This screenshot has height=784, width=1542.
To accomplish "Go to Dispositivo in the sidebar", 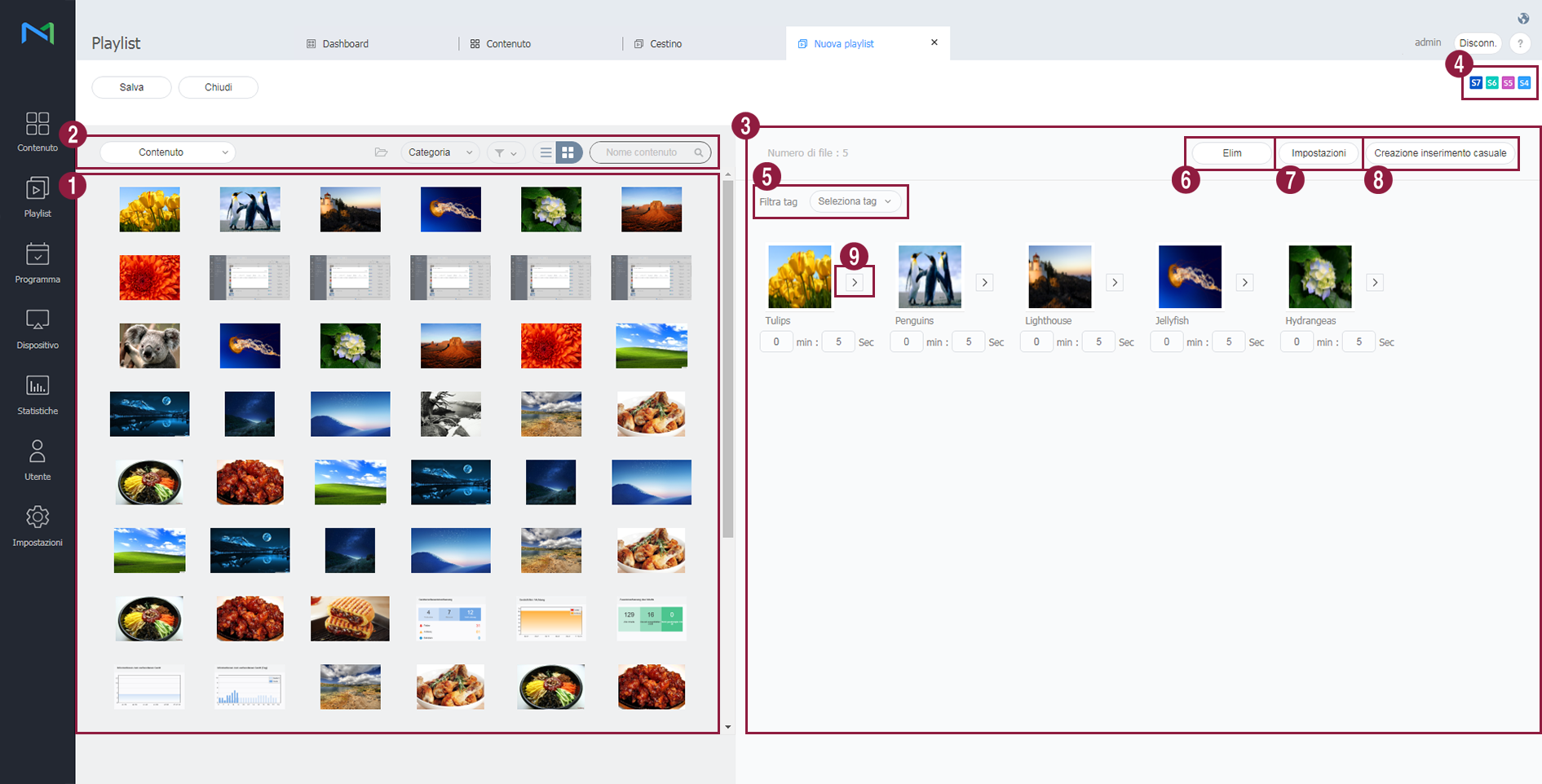I will [38, 328].
